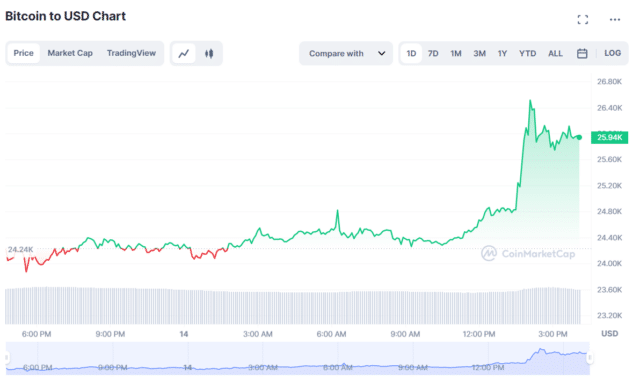This screenshot has width=640, height=382.
Task: Select the 1M time range
Action: point(456,53)
